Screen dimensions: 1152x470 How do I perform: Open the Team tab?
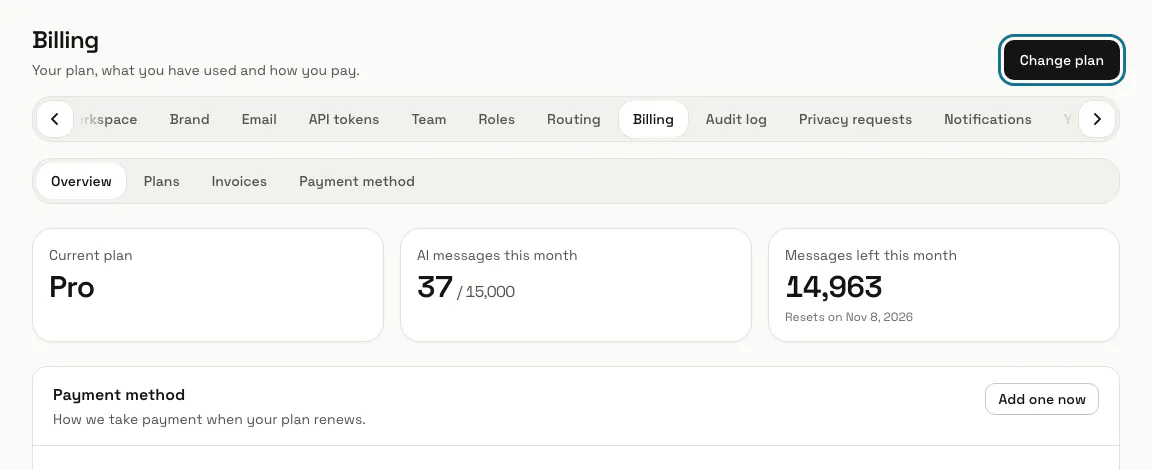tap(428, 119)
